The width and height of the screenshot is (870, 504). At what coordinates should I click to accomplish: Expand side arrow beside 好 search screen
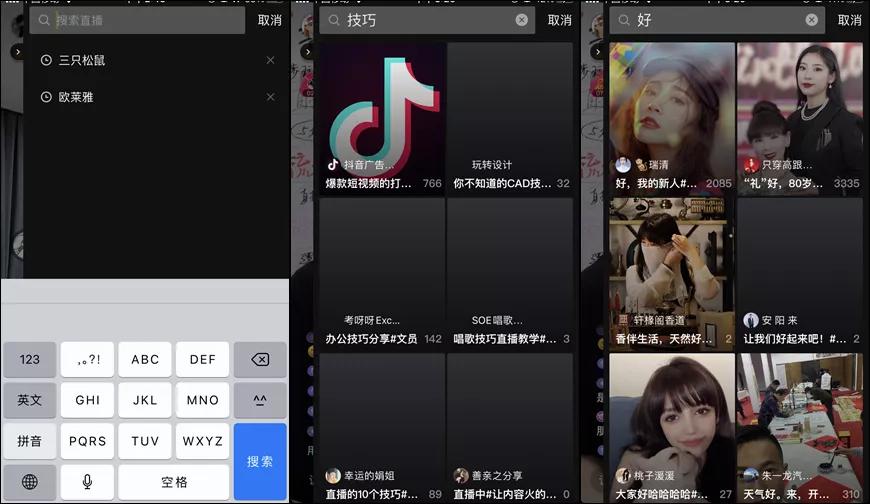coord(597,52)
